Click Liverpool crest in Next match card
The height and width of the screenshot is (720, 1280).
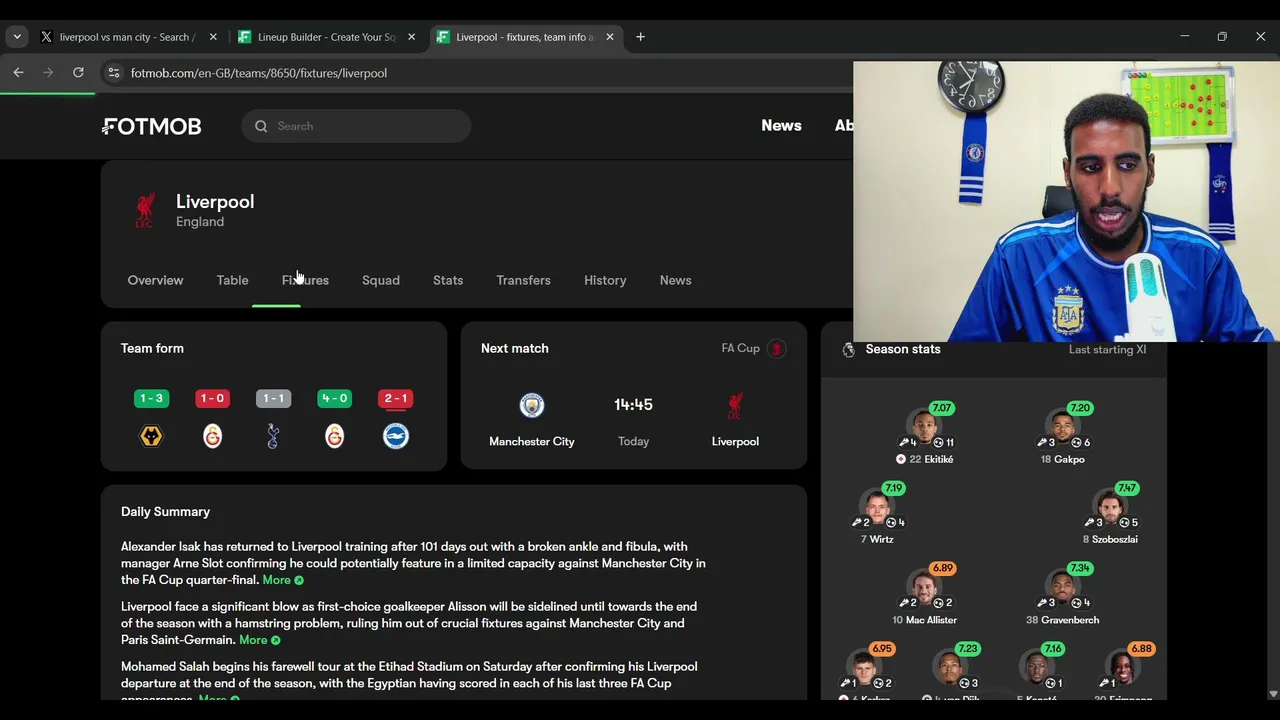click(735, 405)
